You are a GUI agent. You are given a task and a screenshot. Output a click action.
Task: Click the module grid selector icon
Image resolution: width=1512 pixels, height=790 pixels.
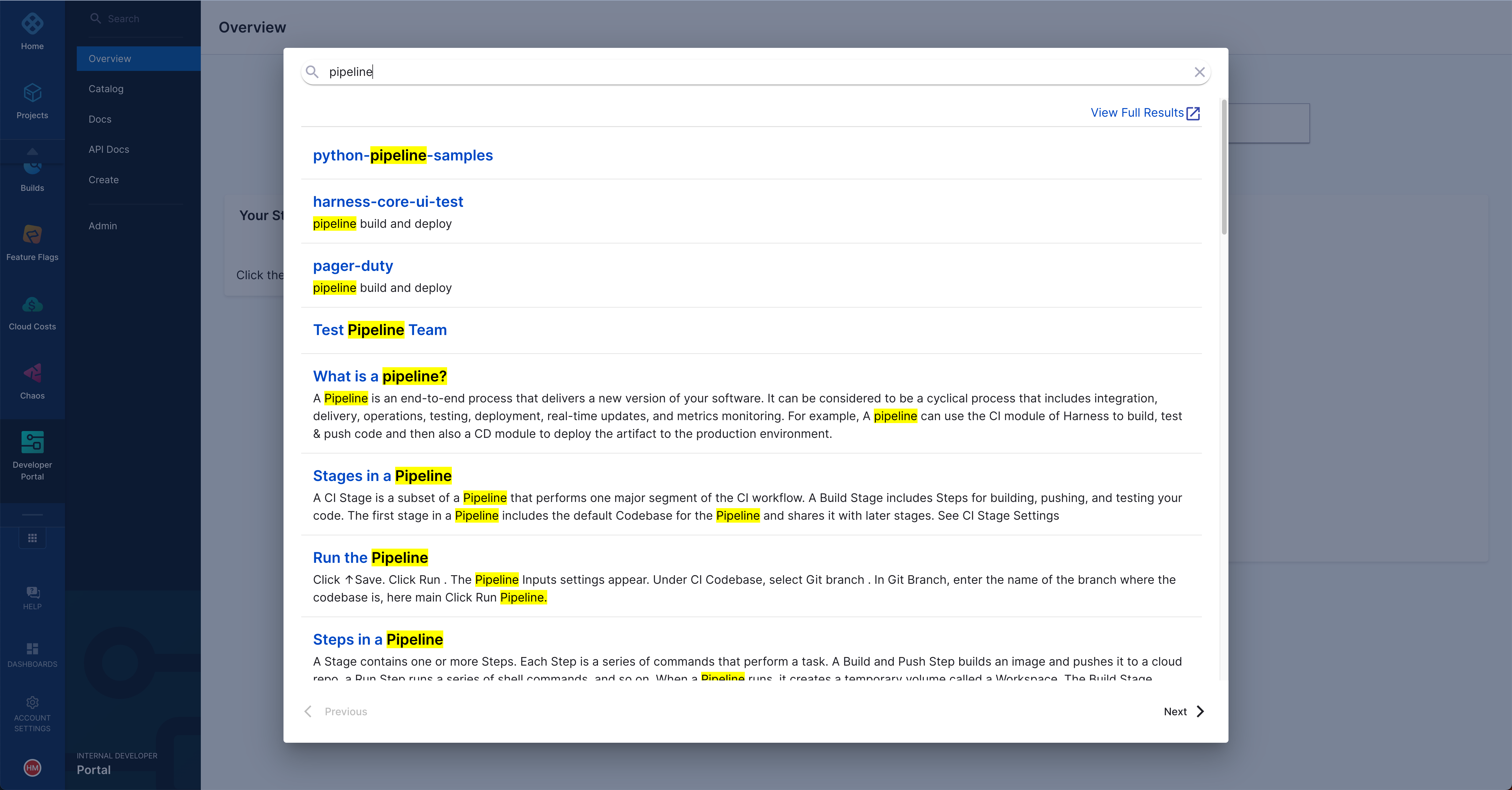point(32,538)
